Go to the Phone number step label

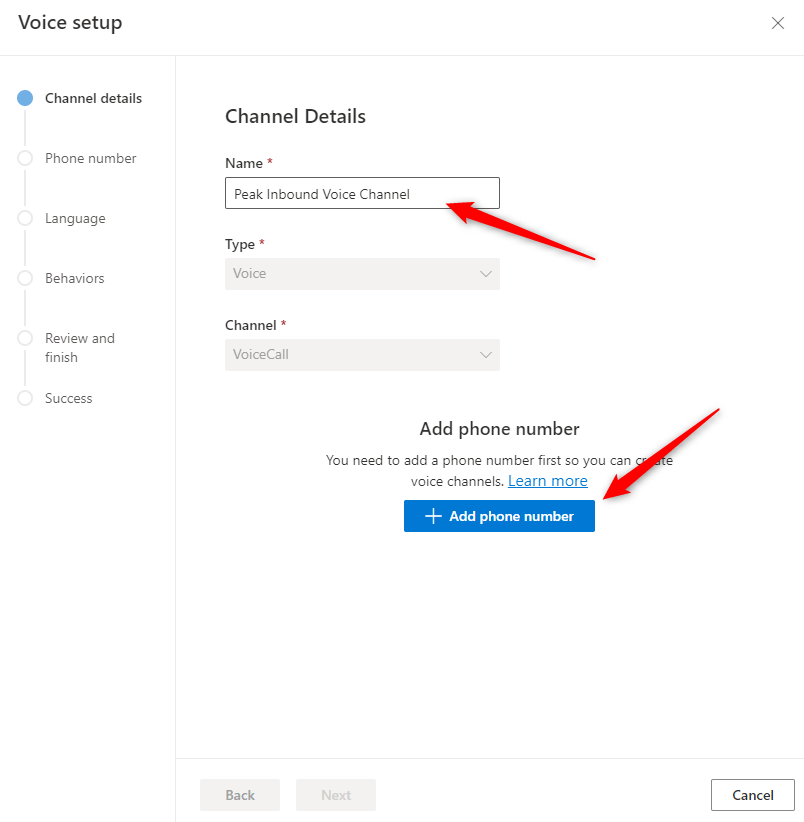(91, 158)
